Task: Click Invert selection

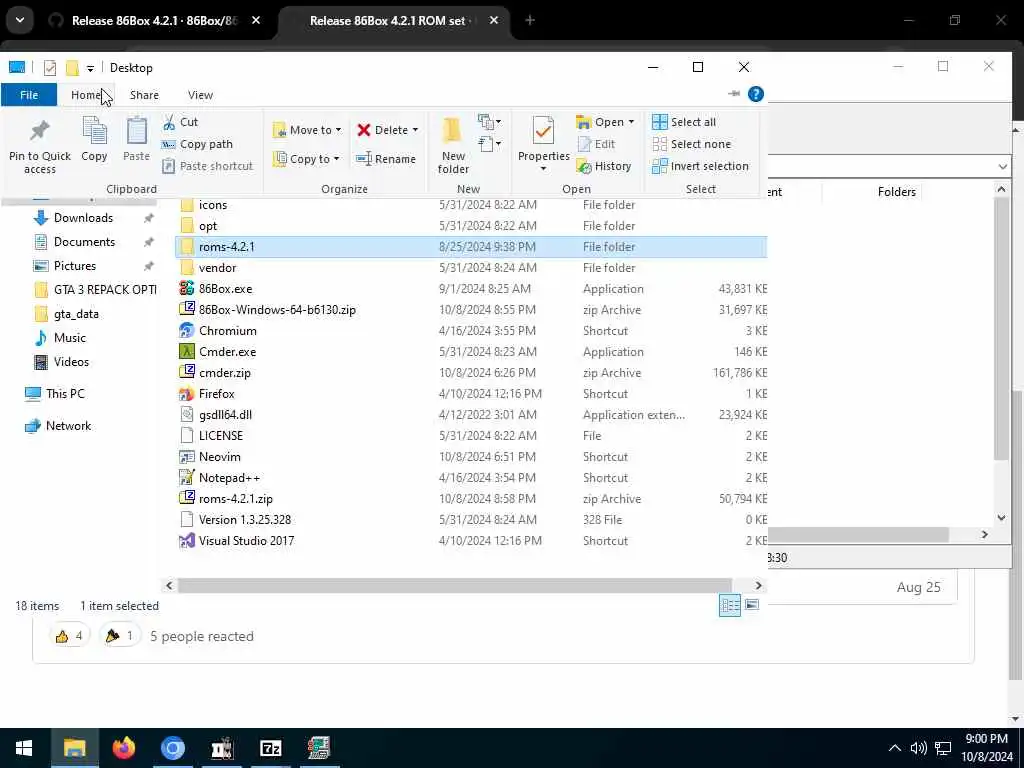Action: pyautogui.click(x=700, y=167)
